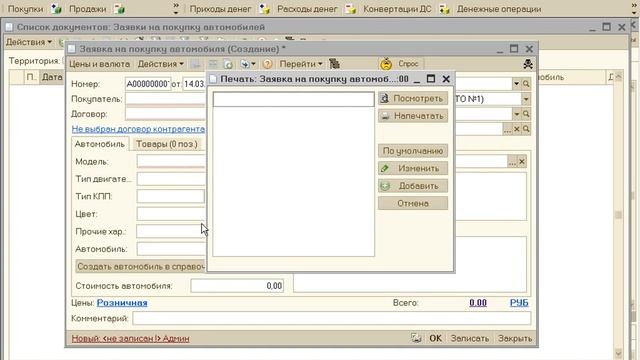Click the ellipsis button in contract link row

507,129
